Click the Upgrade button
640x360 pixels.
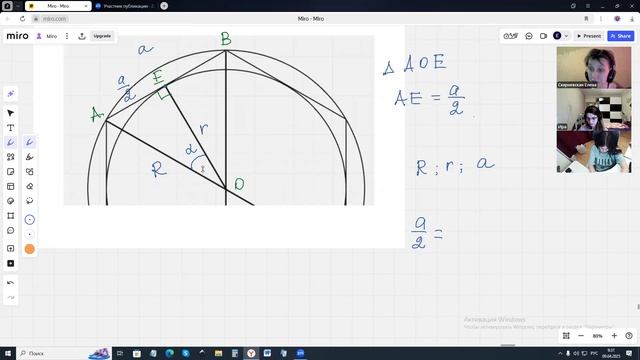click(102, 36)
